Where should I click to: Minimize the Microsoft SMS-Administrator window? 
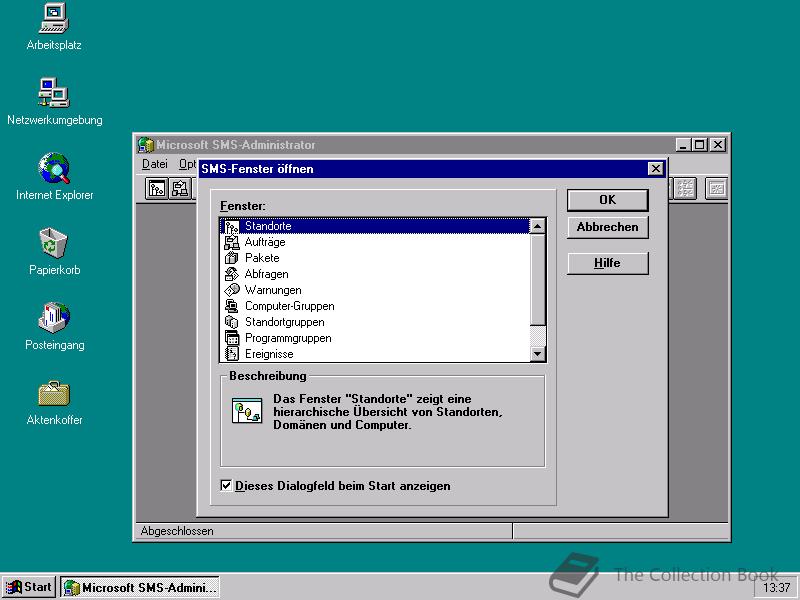coord(684,145)
